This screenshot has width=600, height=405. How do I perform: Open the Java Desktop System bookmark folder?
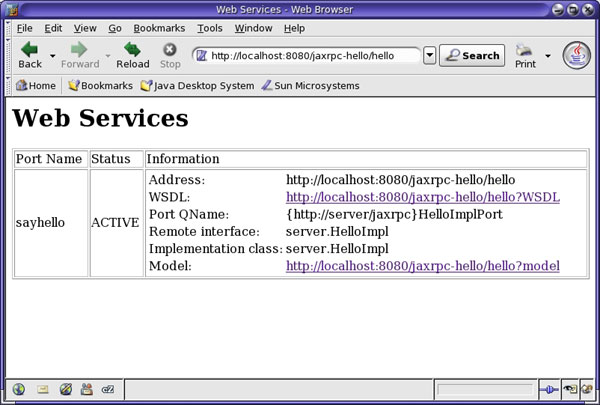197,85
